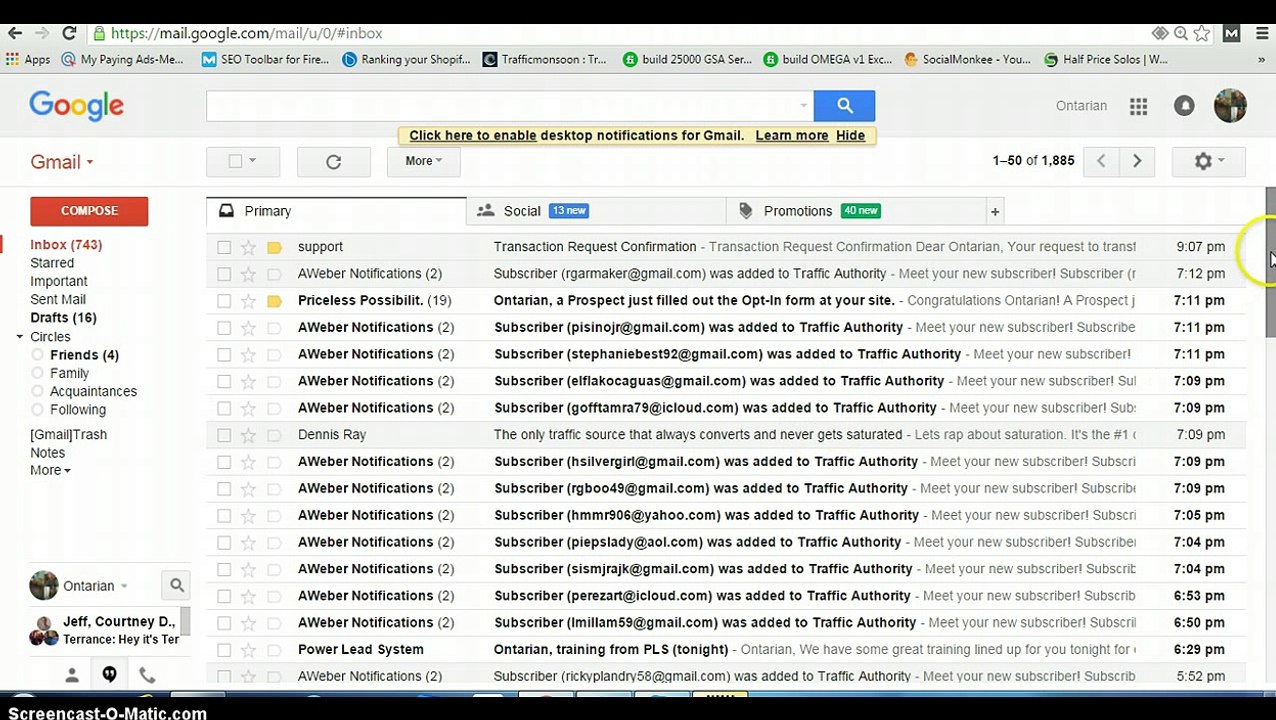The height and width of the screenshot is (720, 1276).
Task: Go to the older messages arrow
Action: (x=1137, y=161)
